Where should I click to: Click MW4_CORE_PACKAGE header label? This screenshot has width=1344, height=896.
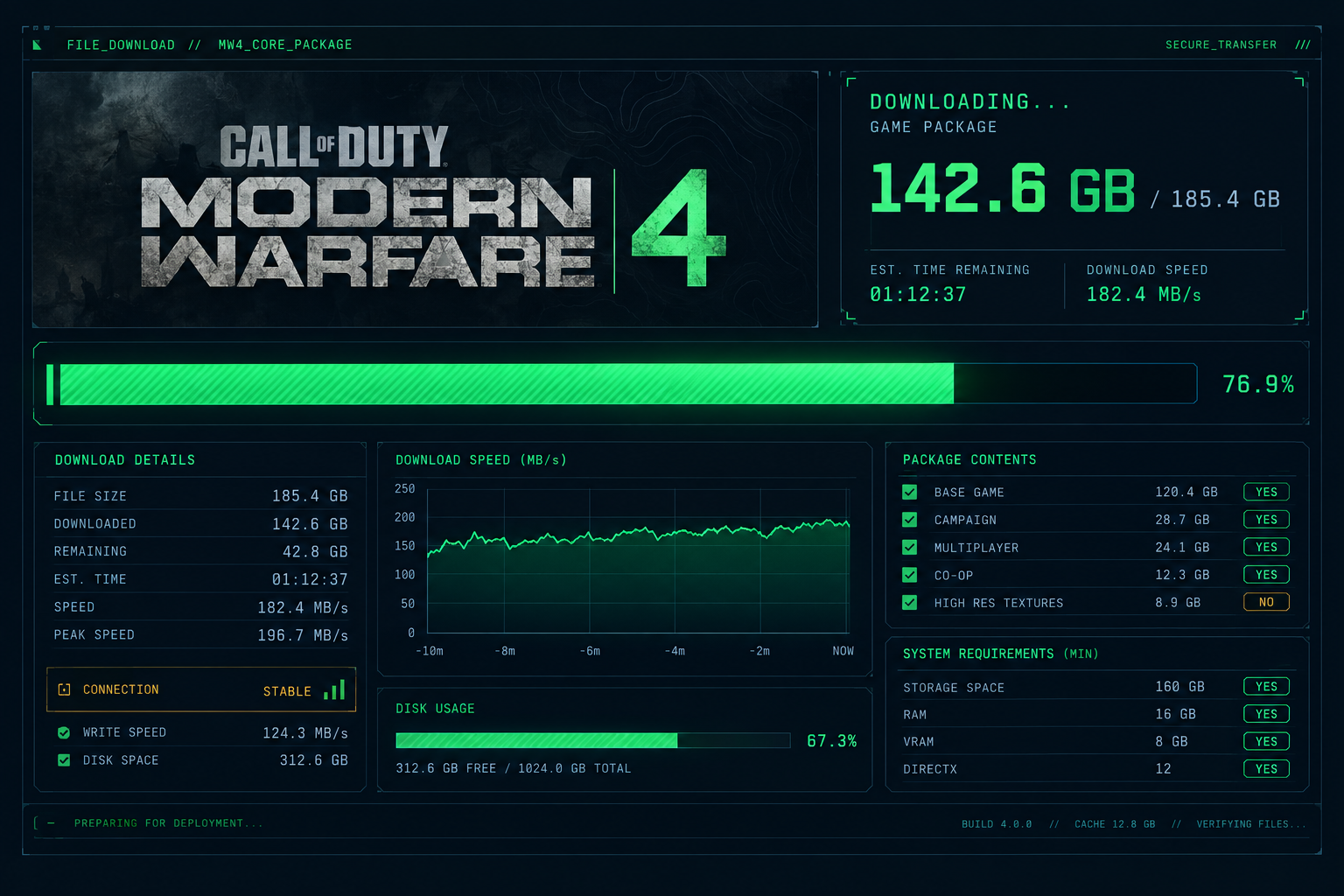coord(285,45)
